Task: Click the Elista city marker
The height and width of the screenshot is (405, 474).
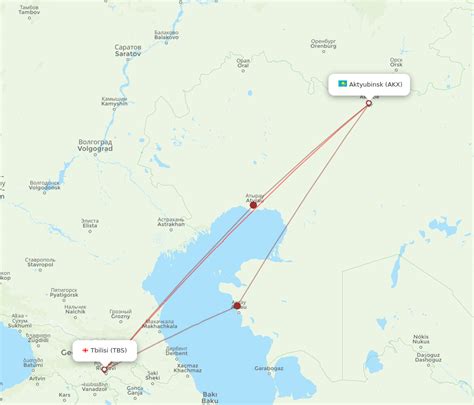Action: point(90,231)
